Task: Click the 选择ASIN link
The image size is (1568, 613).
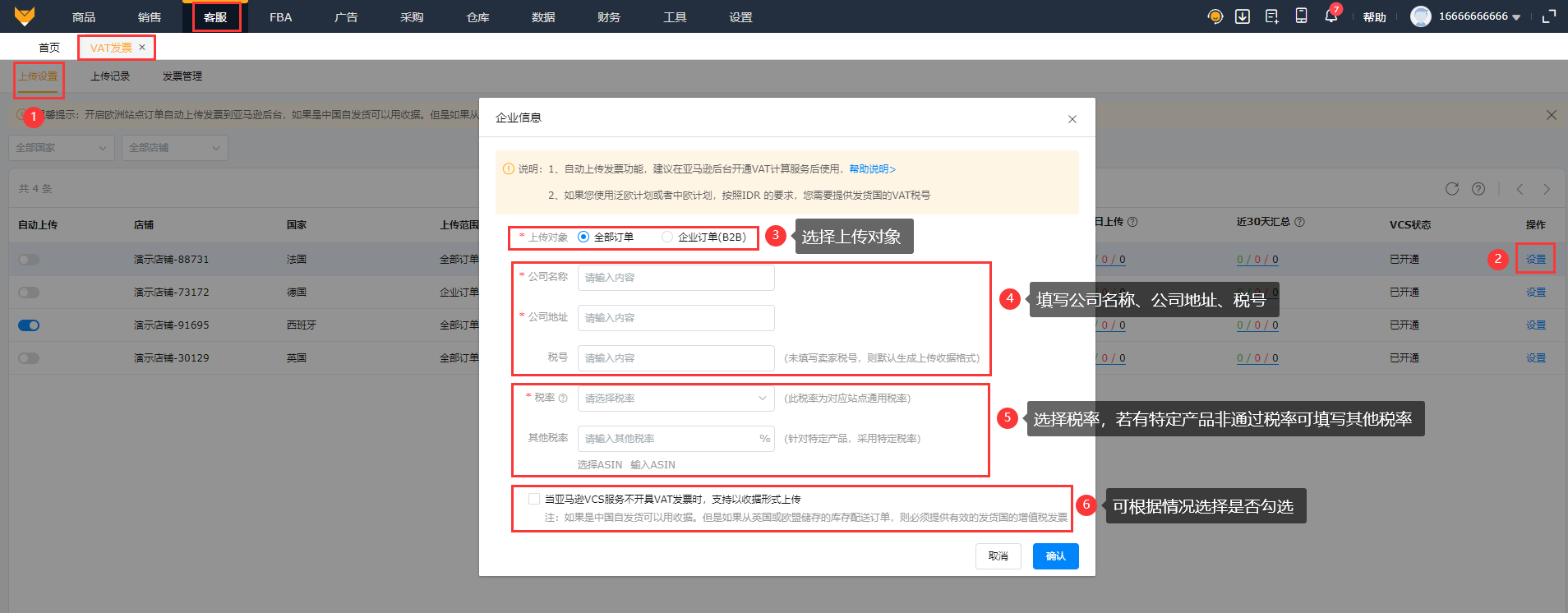Action: [x=600, y=465]
